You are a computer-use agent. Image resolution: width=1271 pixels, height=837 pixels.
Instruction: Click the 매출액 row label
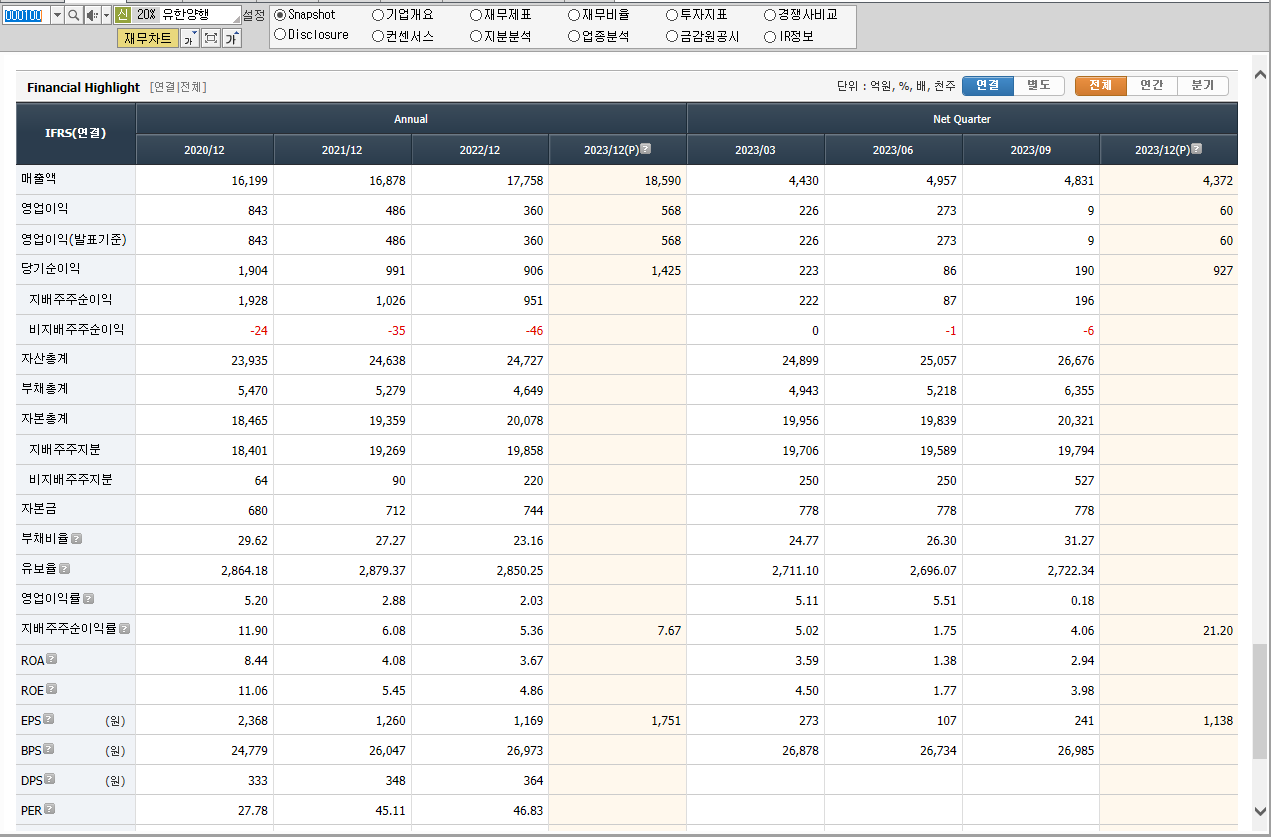pos(39,178)
